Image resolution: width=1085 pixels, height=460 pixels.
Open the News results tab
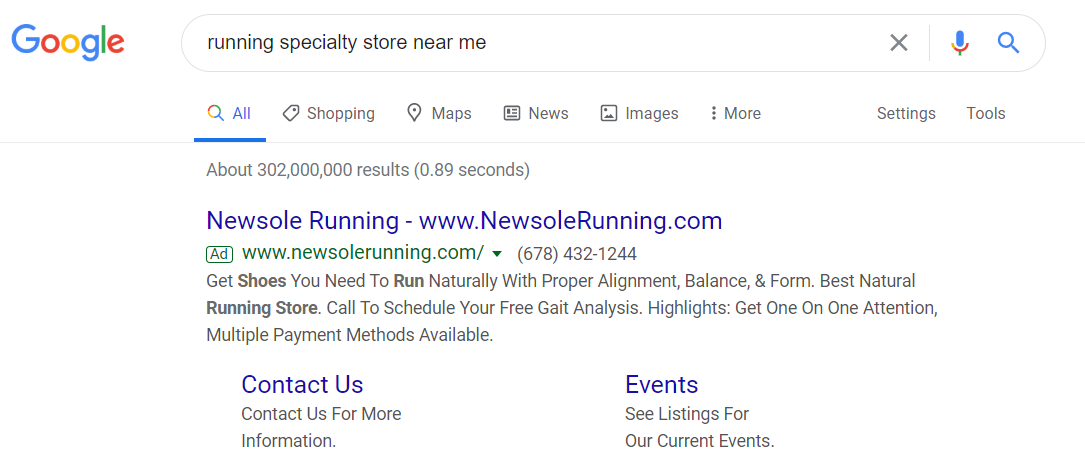click(x=535, y=114)
